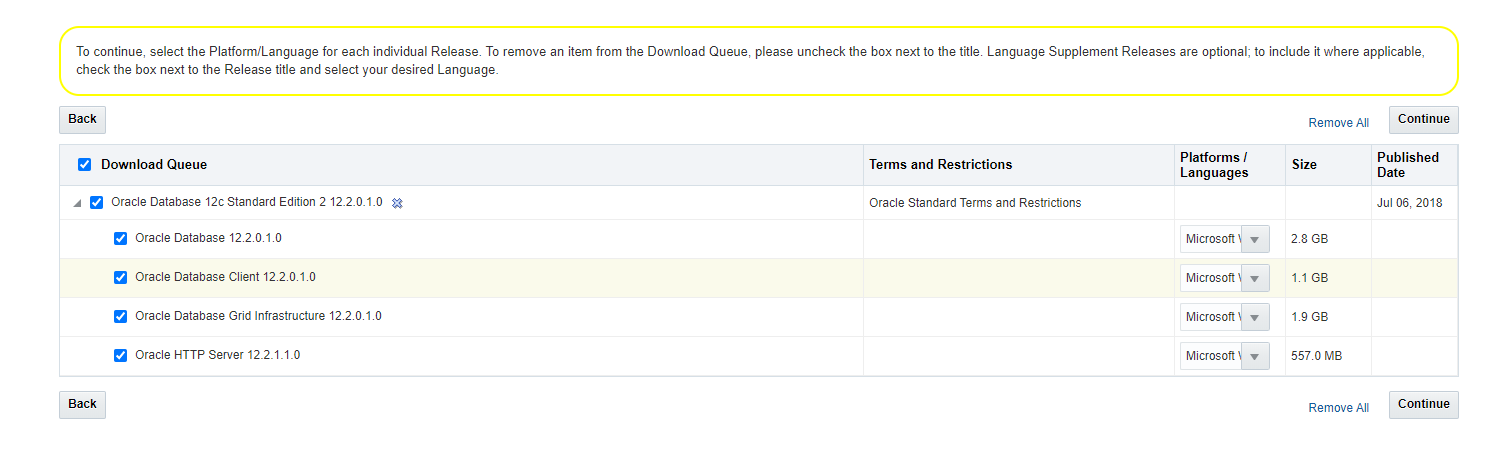Uncheck Oracle Database Client 12.2.0.1.0 checkbox
Screen dimensions: 1497x472
click(x=121, y=277)
